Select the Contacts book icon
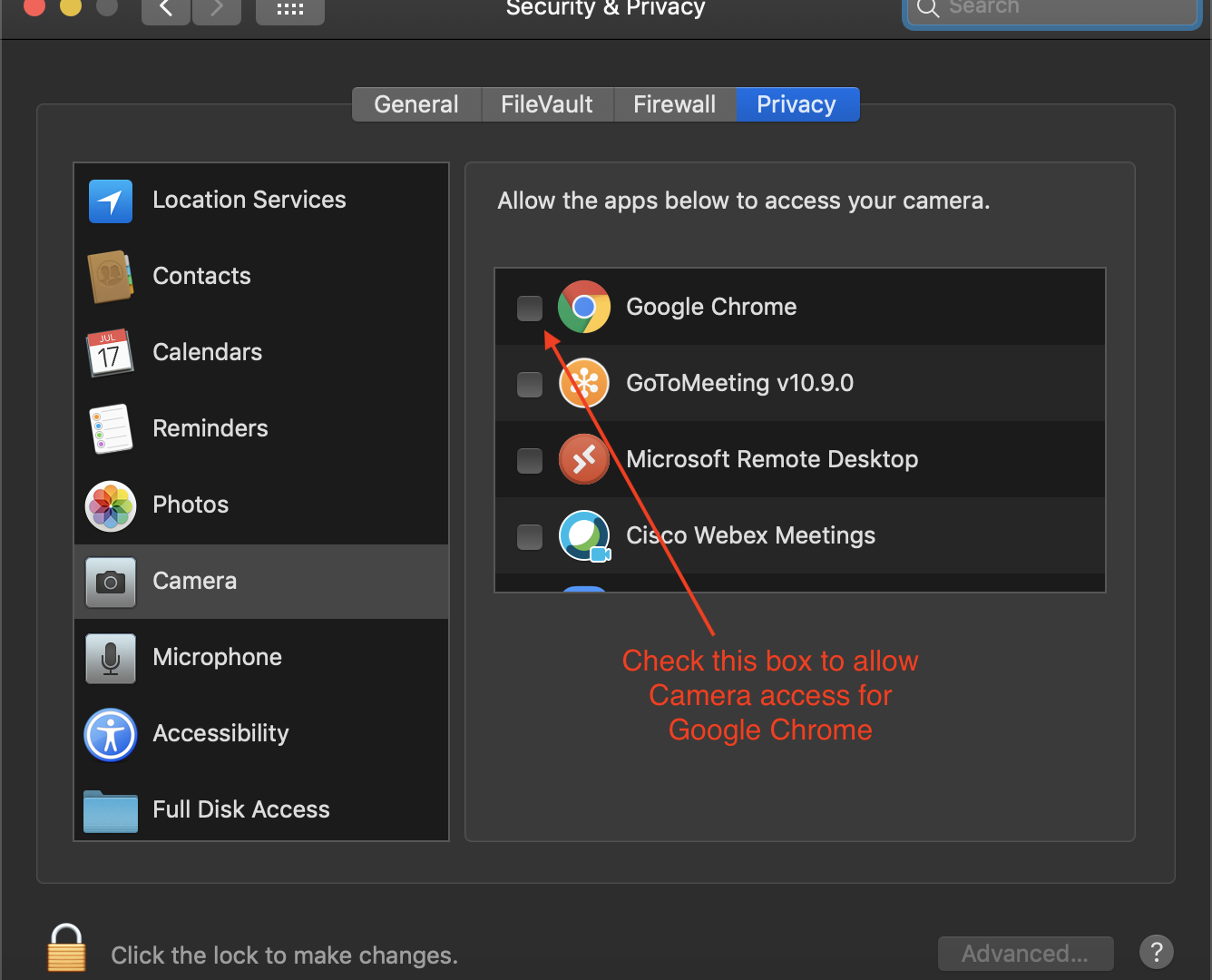The width and height of the screenshot is (1212, 980). (x=111, y=277)
